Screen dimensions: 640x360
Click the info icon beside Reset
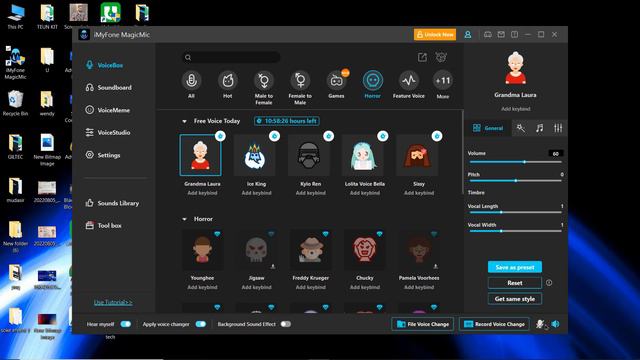click(x=549, y=282)
